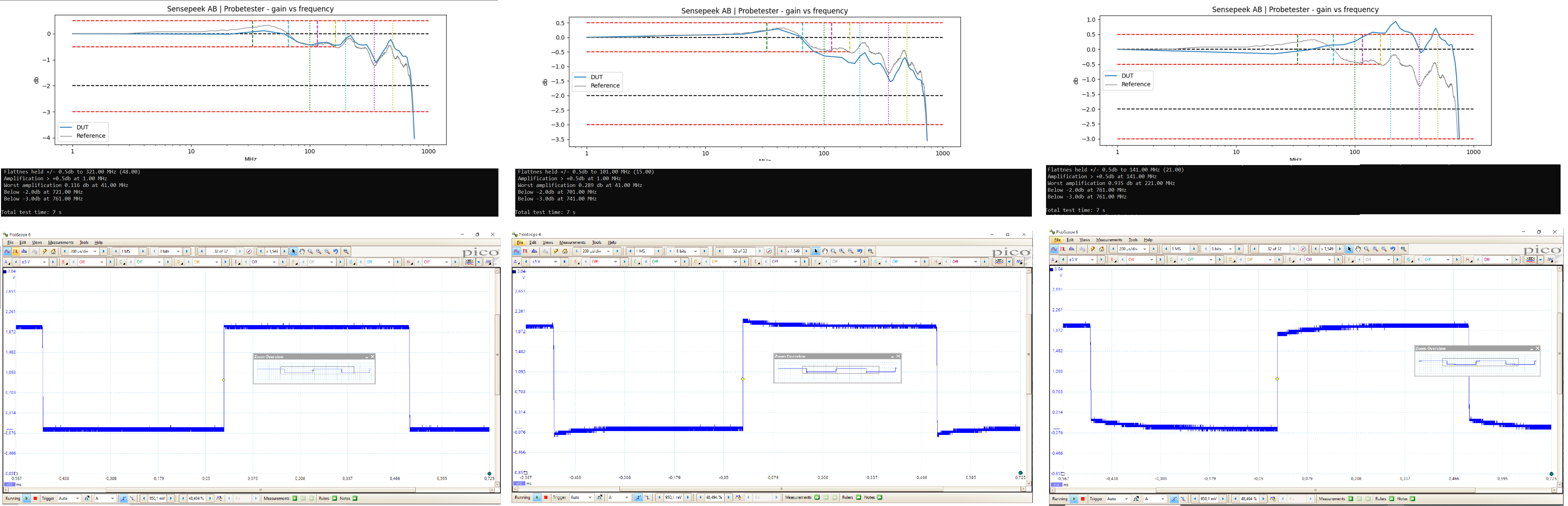Open Edit menu in left PicoScope window
This screenshot has height=506, width=1568.
tap(23, 242)
